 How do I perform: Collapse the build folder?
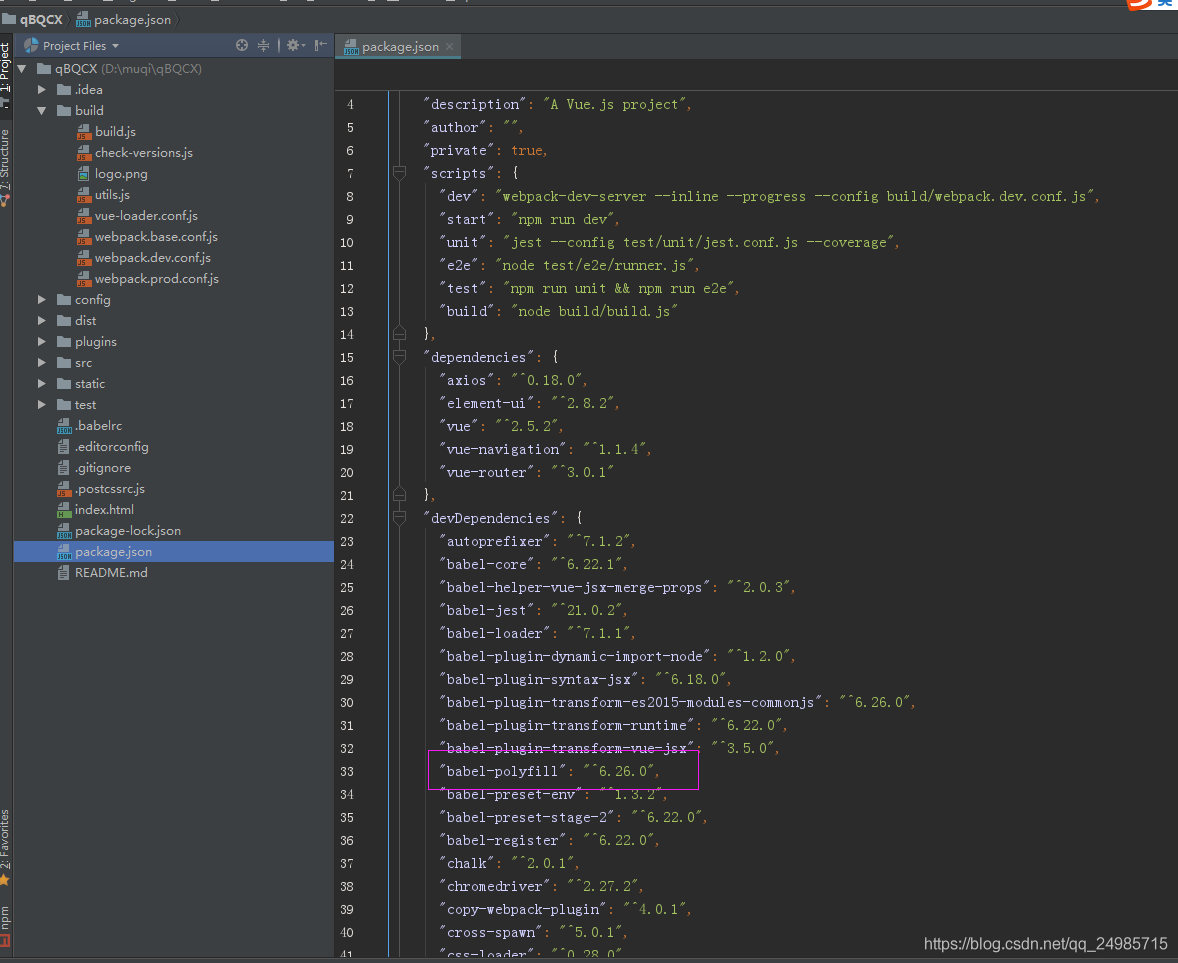pos(42,111)
